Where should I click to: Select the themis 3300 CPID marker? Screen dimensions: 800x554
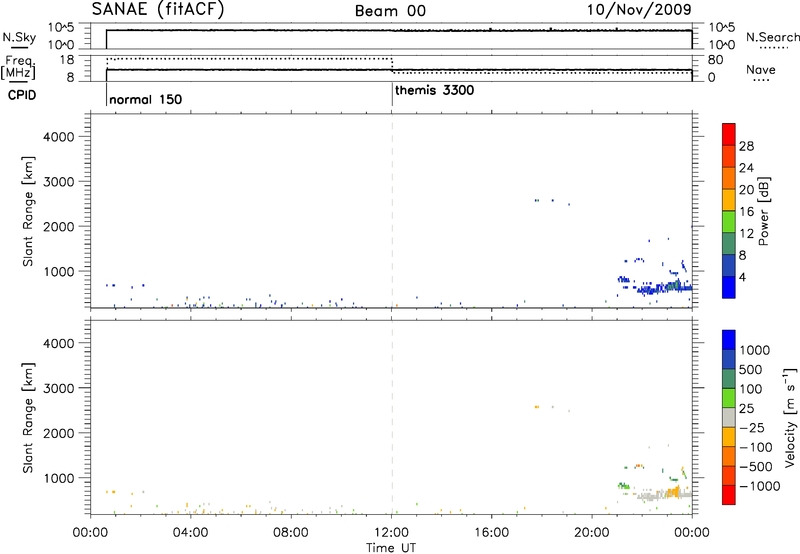coord(434,90)
